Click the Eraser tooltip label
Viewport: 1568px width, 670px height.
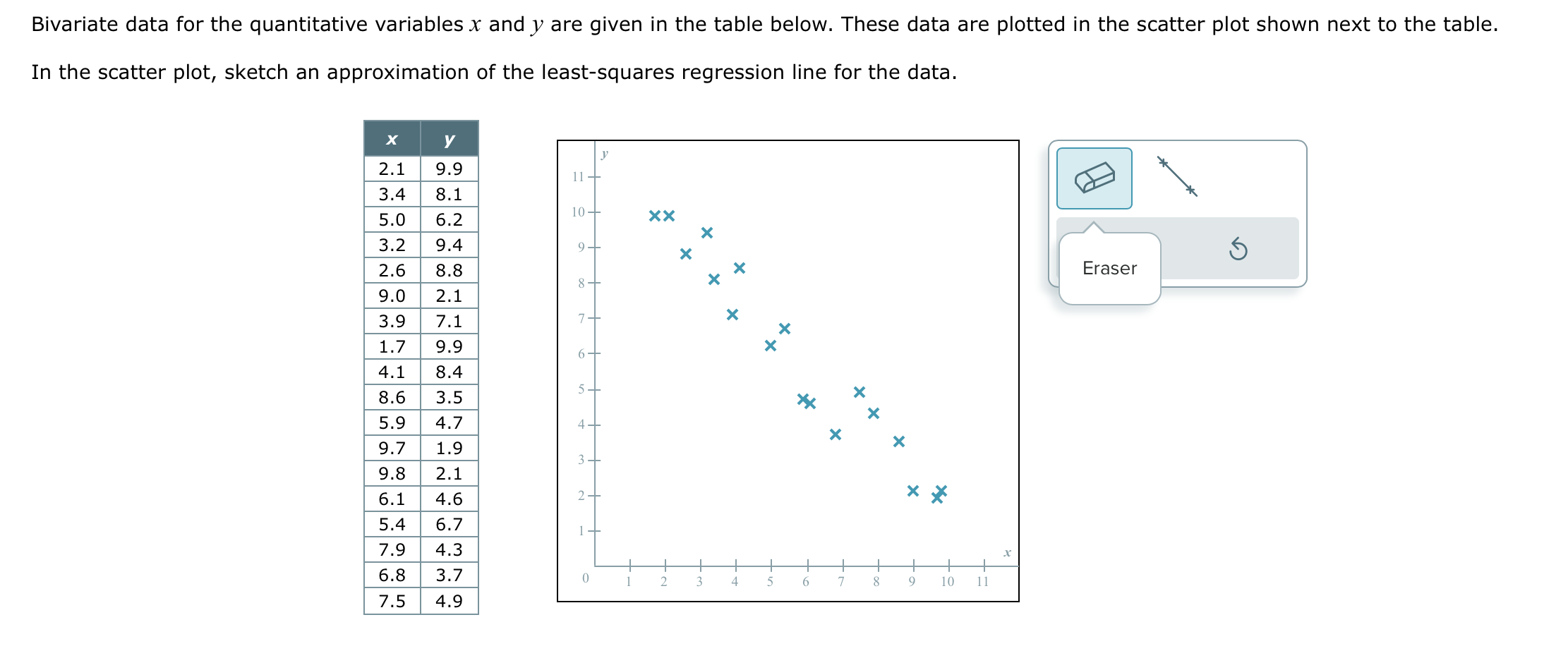(x=1110, y=268)
